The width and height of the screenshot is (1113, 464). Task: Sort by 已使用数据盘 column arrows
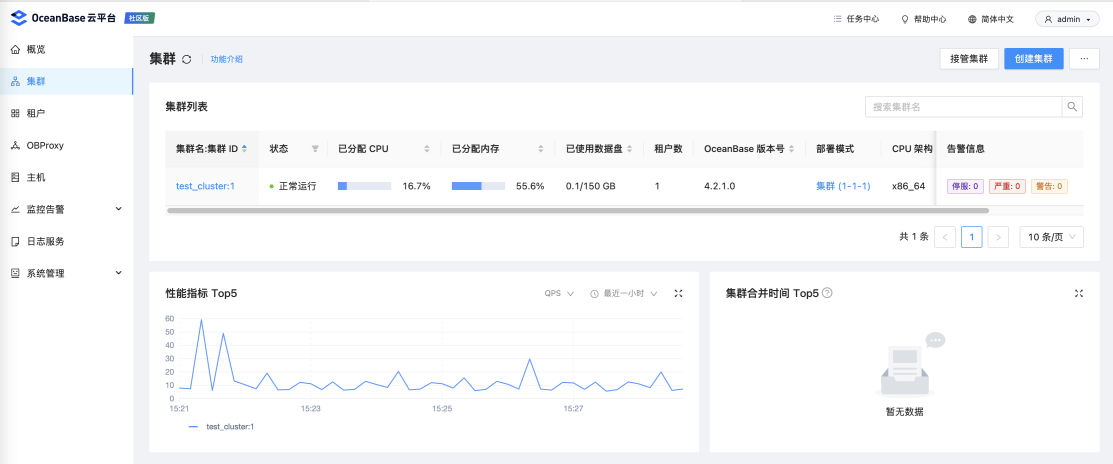629,149
